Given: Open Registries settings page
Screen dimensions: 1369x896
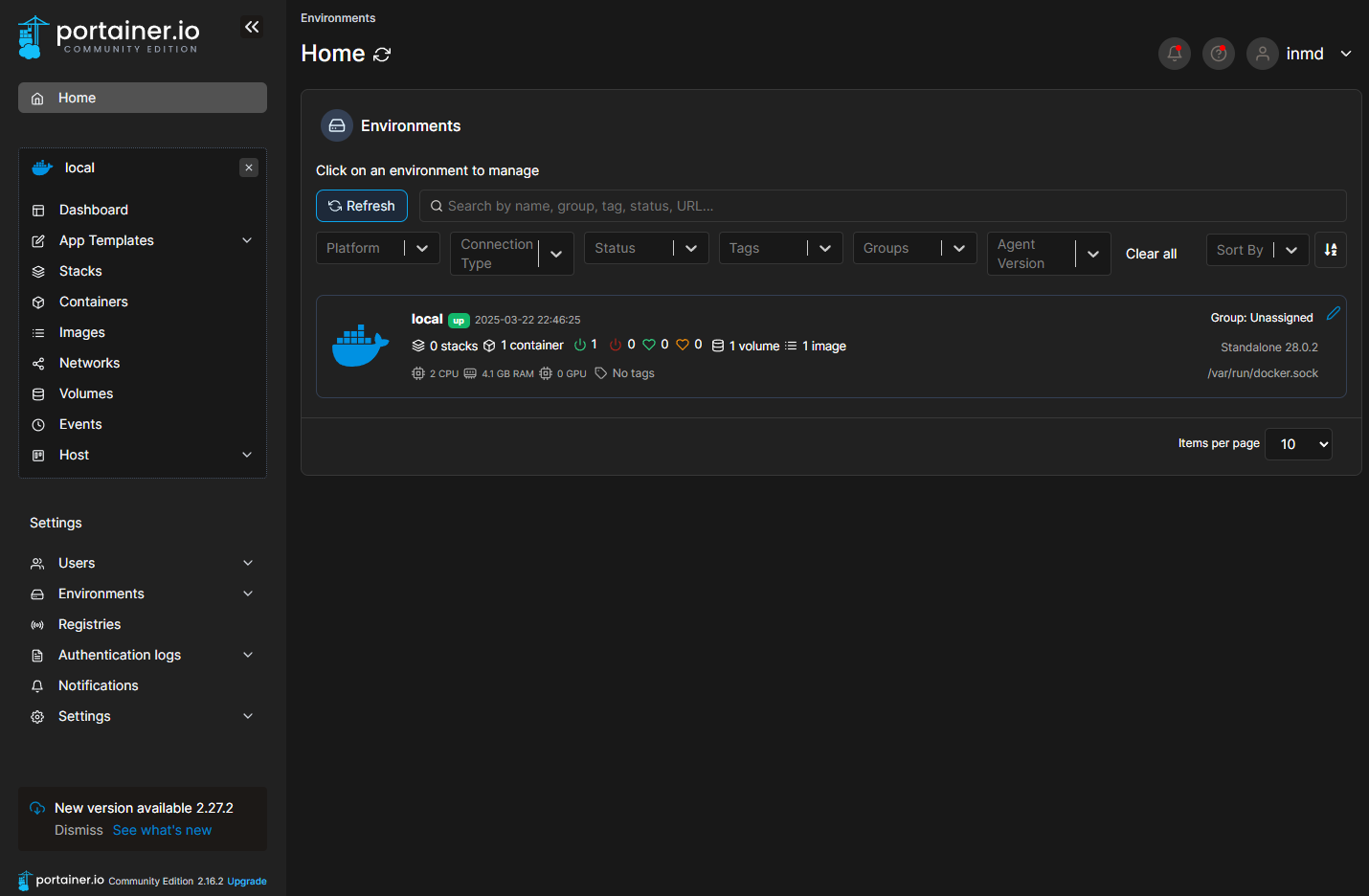Looking at the screenshot, I should 89,624.
